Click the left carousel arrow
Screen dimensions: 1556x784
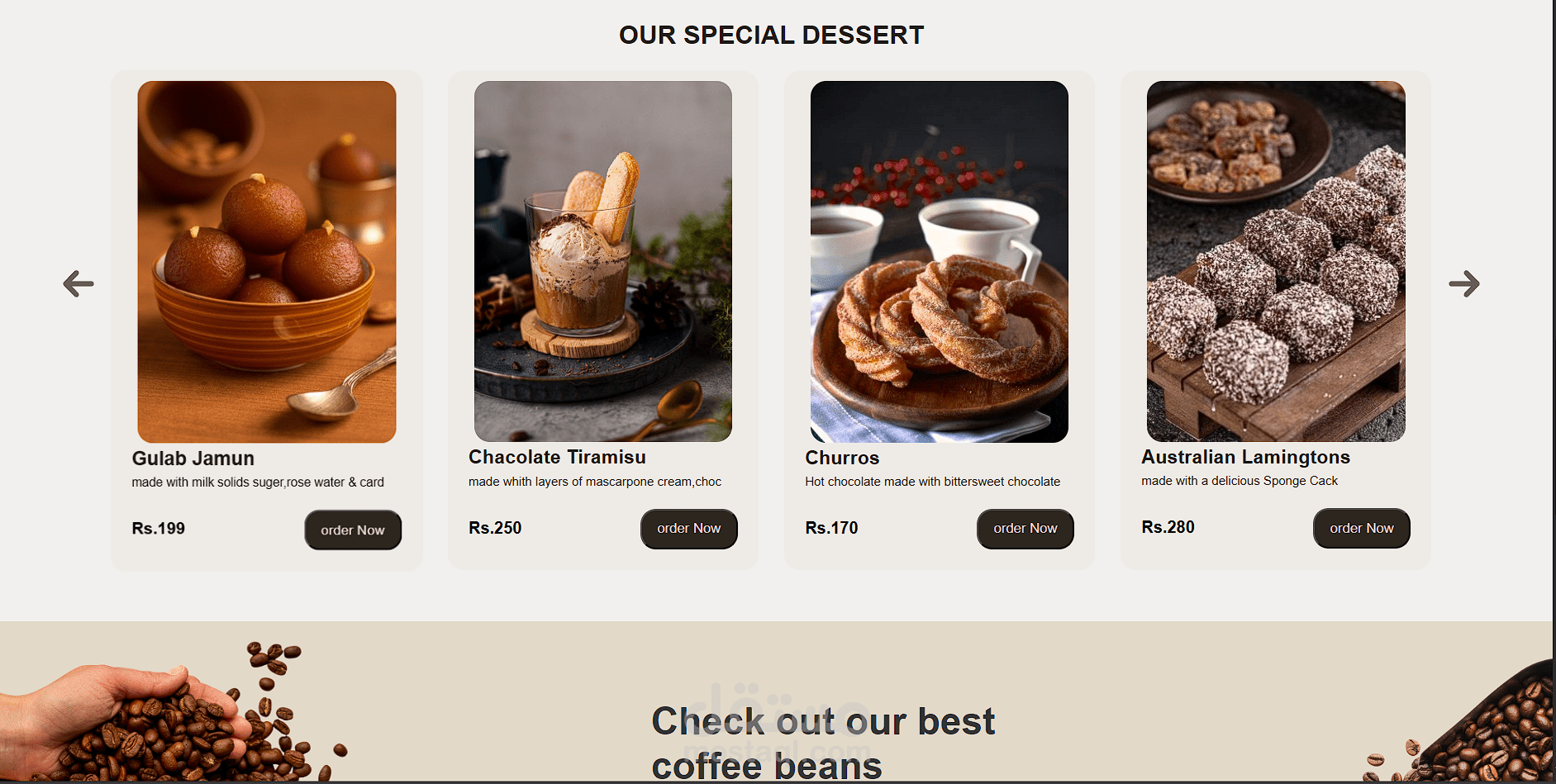pyautogui.click(x=79, y=283)
